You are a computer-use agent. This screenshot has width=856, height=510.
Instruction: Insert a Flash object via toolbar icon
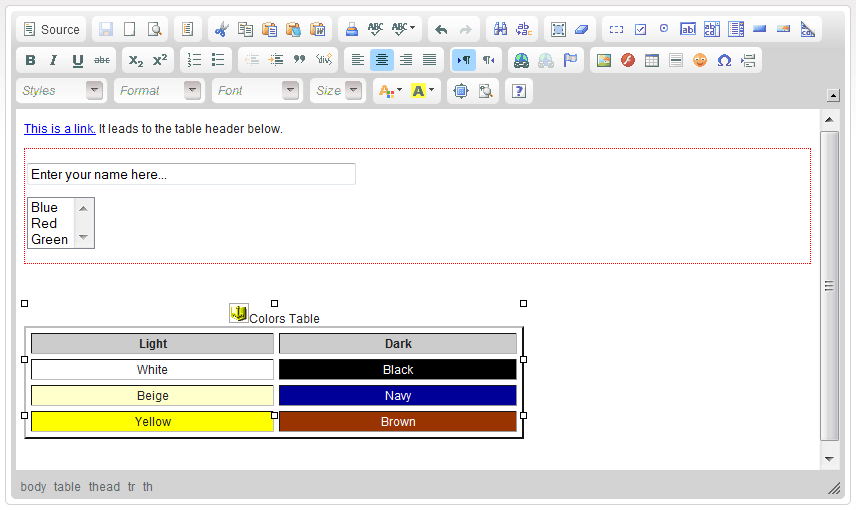coord(628,60)
